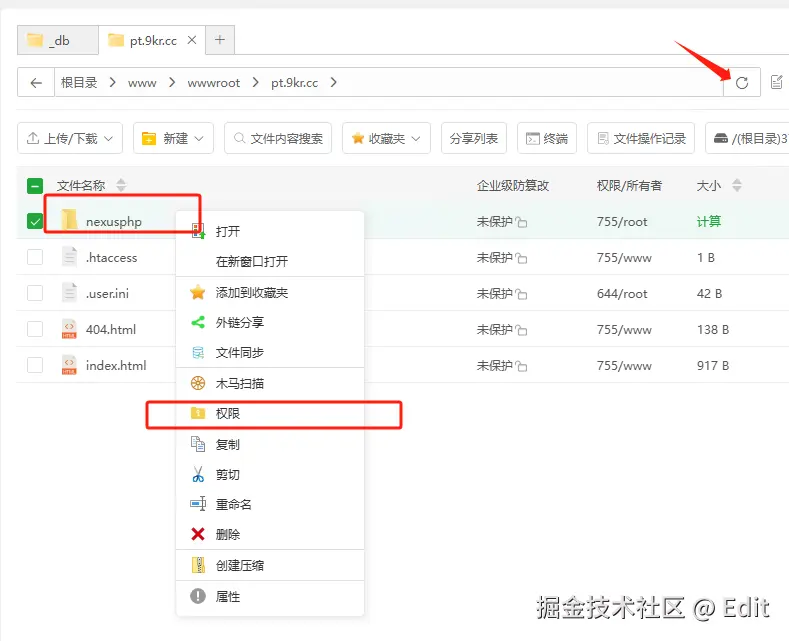The image size is (789, 641).
Task: Choose 剪切 in context menu
Action: [x=270, y=474]
